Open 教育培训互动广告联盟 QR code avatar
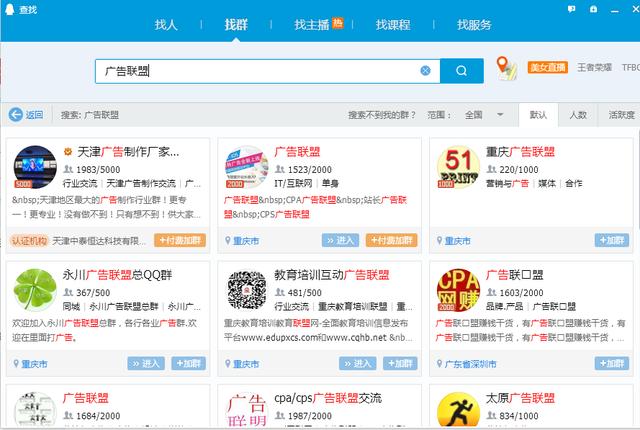640x430 pixels. pos(247,290)
